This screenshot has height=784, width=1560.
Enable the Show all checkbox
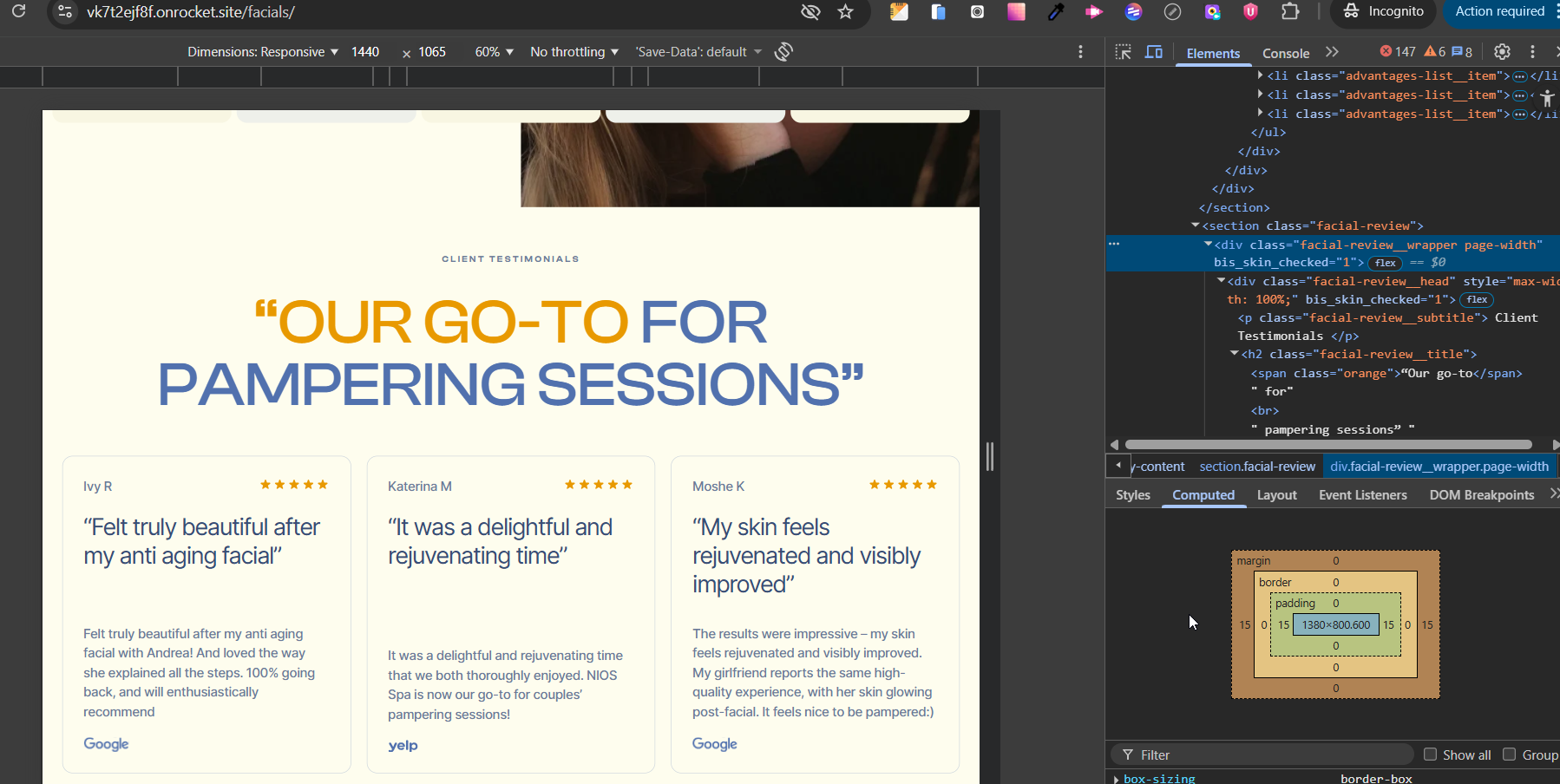(1431, 755)
